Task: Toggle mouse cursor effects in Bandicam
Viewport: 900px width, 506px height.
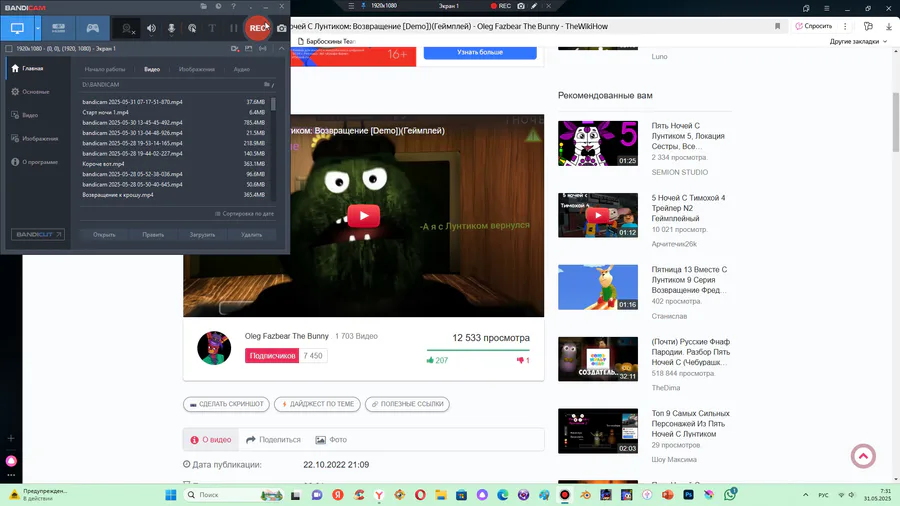Action: click(x=192, y=28)
